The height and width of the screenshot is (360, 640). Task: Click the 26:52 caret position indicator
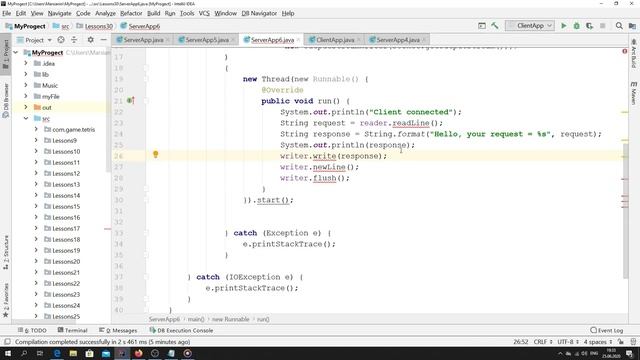520,342
